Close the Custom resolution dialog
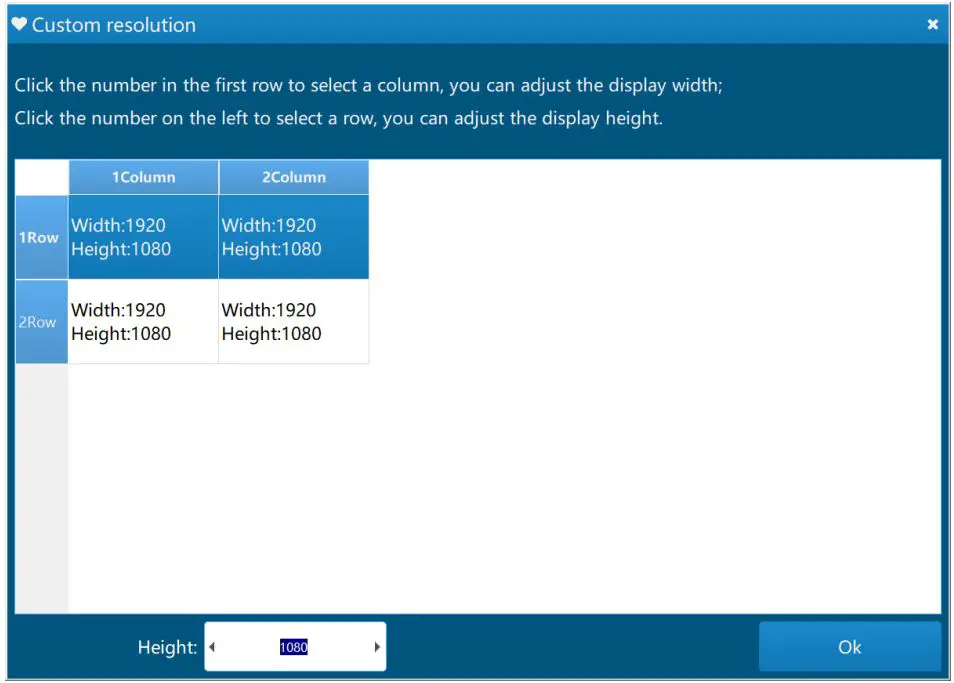The width and height of the screenshot is (954, 683). (932, 24)
